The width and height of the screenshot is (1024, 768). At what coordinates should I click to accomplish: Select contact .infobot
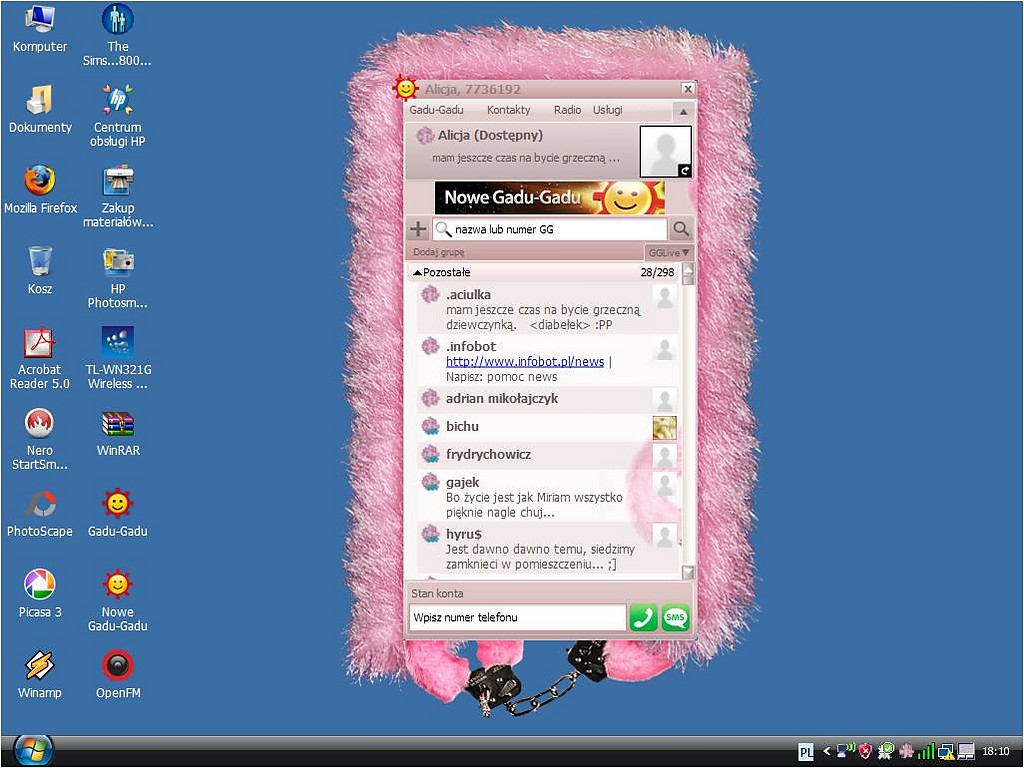pos(547,360)
